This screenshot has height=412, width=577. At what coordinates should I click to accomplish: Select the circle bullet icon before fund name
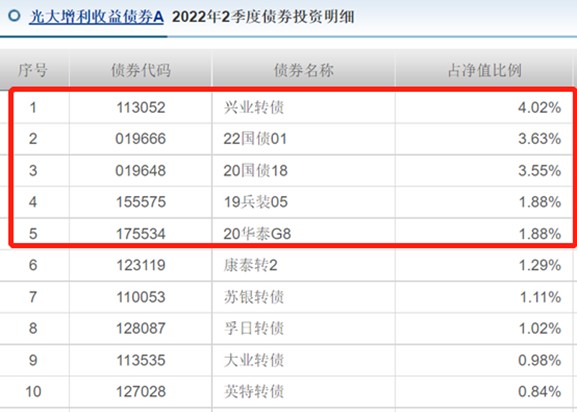(14, 16)
